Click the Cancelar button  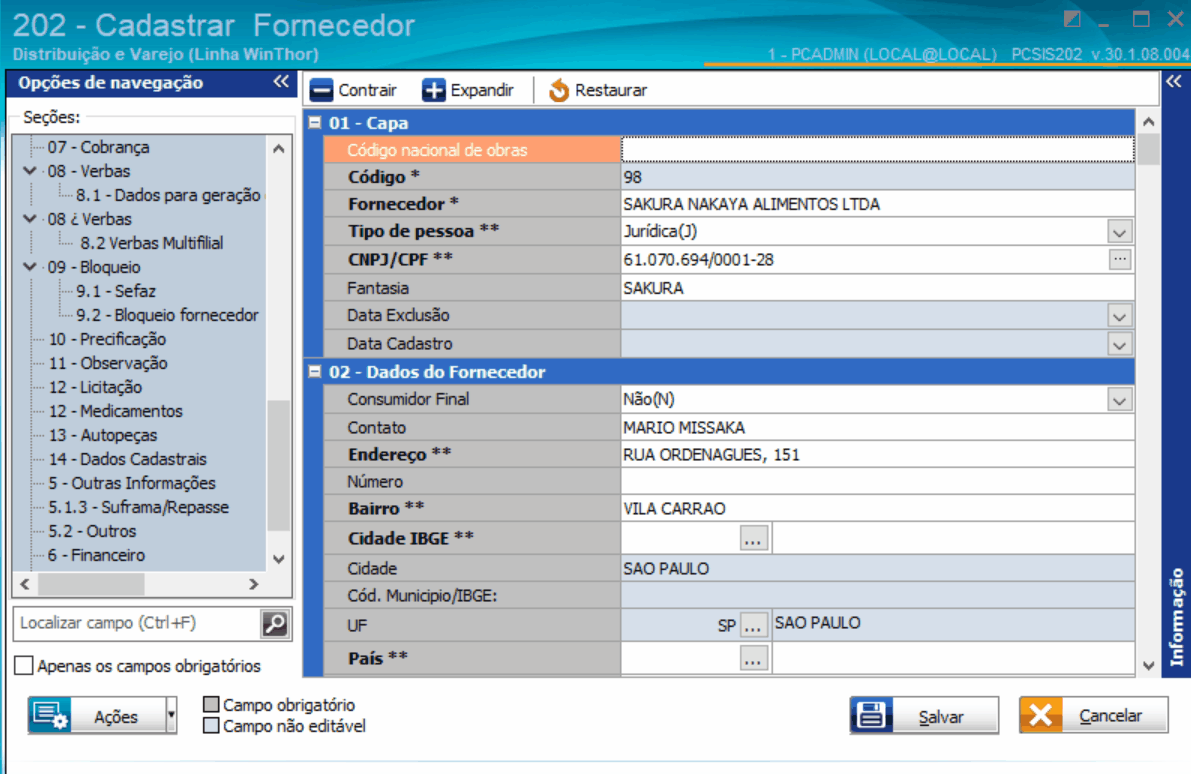(x=1094, y=716)
